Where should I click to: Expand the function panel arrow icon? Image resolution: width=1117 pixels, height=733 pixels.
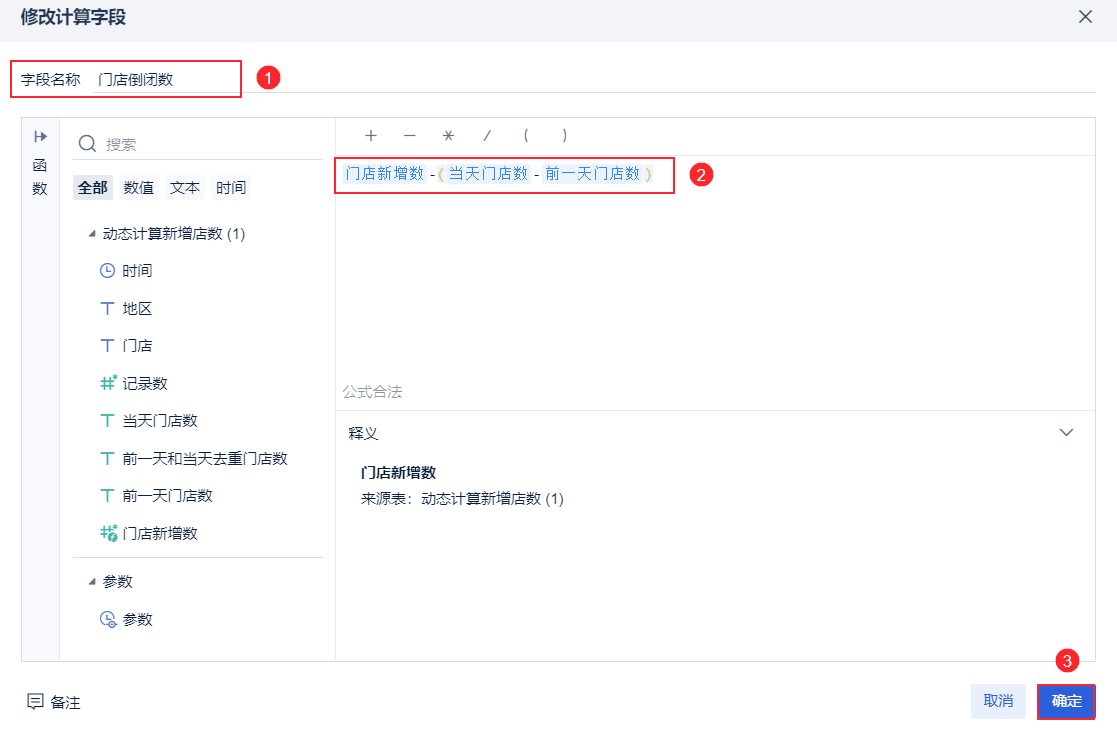(41, 137)
